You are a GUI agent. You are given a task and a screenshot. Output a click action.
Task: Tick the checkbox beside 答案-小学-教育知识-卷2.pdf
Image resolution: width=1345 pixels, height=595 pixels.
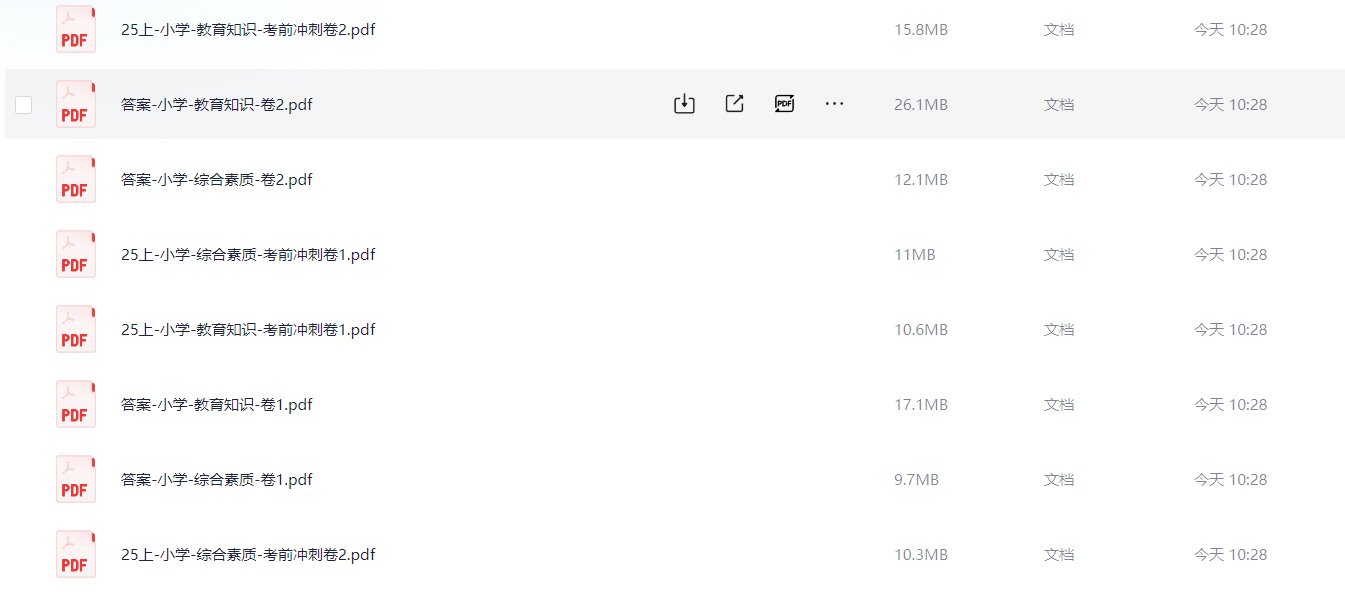click(x=24, y=105)
